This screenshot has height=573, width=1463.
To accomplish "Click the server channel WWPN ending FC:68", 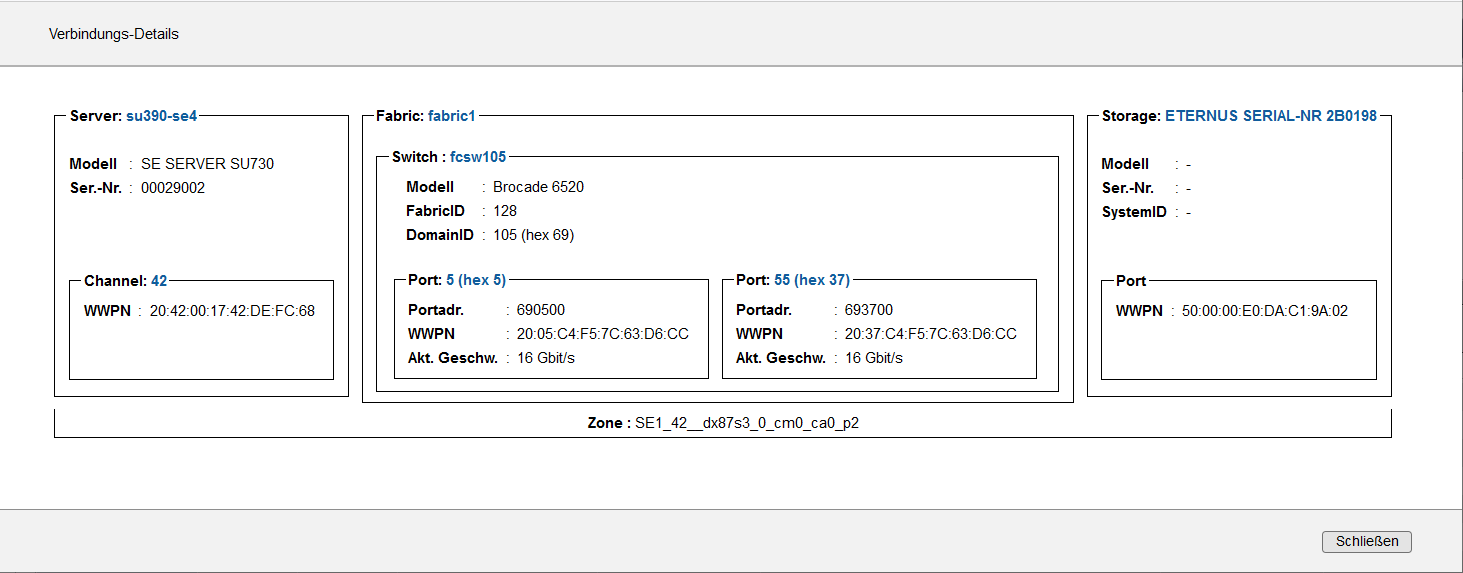I will click(x=232, y=311).
